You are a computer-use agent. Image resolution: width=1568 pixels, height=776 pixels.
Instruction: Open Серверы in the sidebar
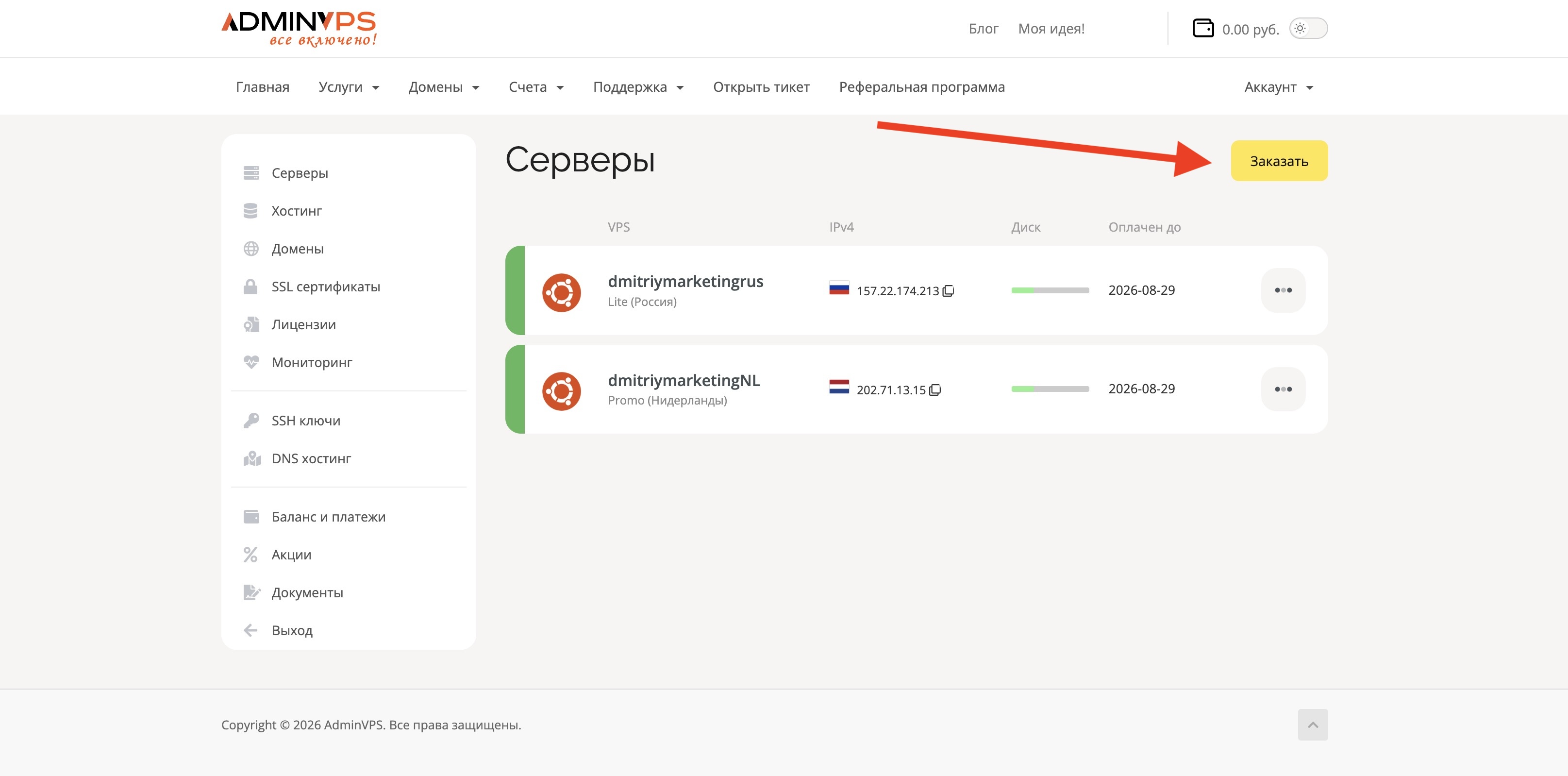[x=300, y=173]
